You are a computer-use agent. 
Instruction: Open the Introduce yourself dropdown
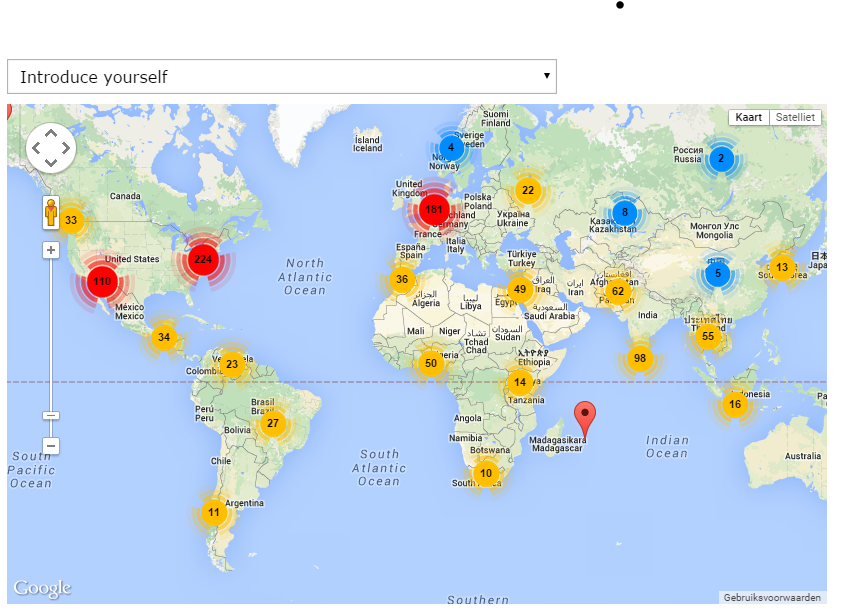(281, 77)
